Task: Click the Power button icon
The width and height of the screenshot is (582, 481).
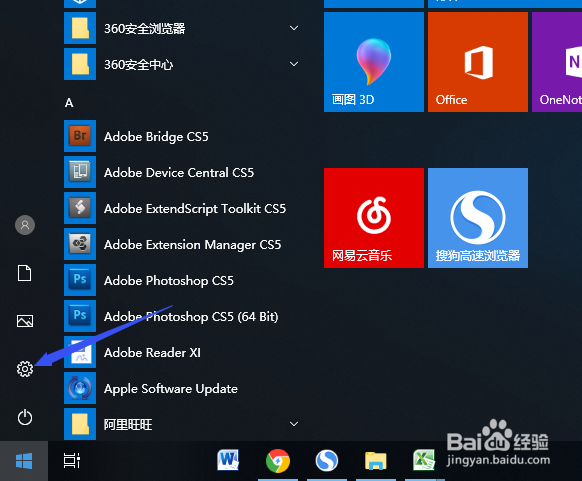Action: 25,417
